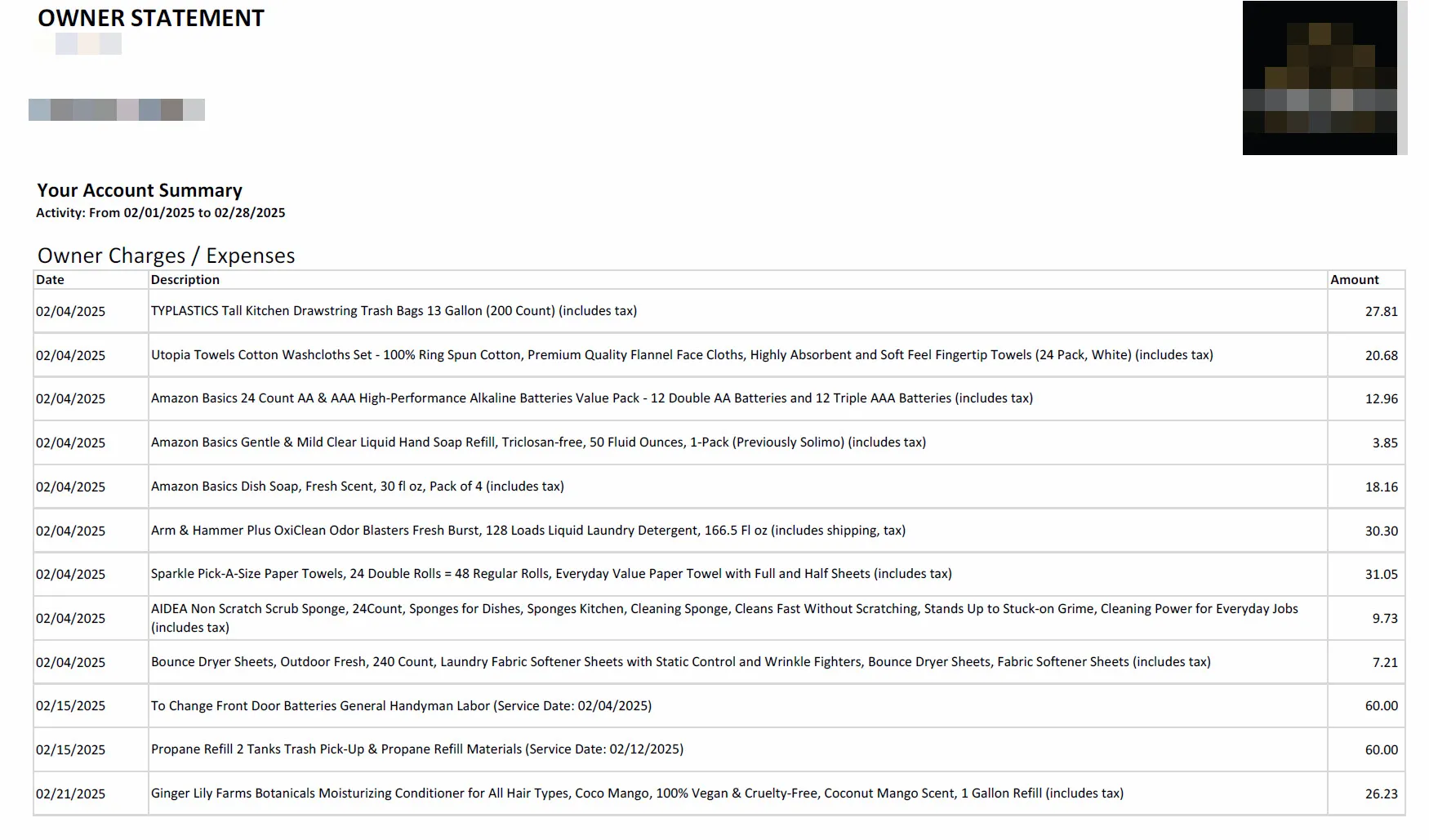Screen dimensions: 1429x840
Task: Click the Your Account Summary heading
Action: [140, 190]
